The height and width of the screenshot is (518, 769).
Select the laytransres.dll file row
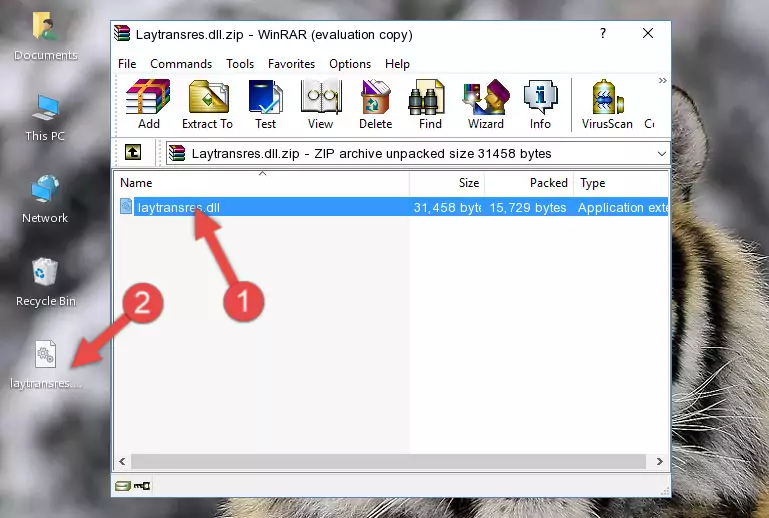pos(392,207)
